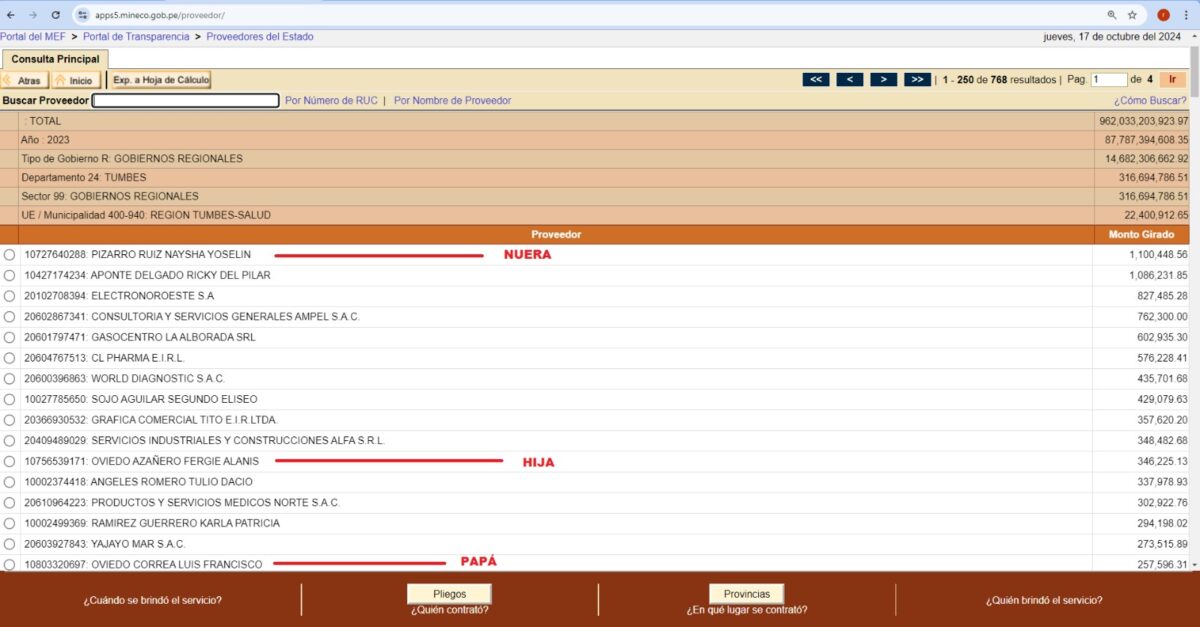Click the address bar URL field
Screen dimensions: 1200x627
coord(590,15)
